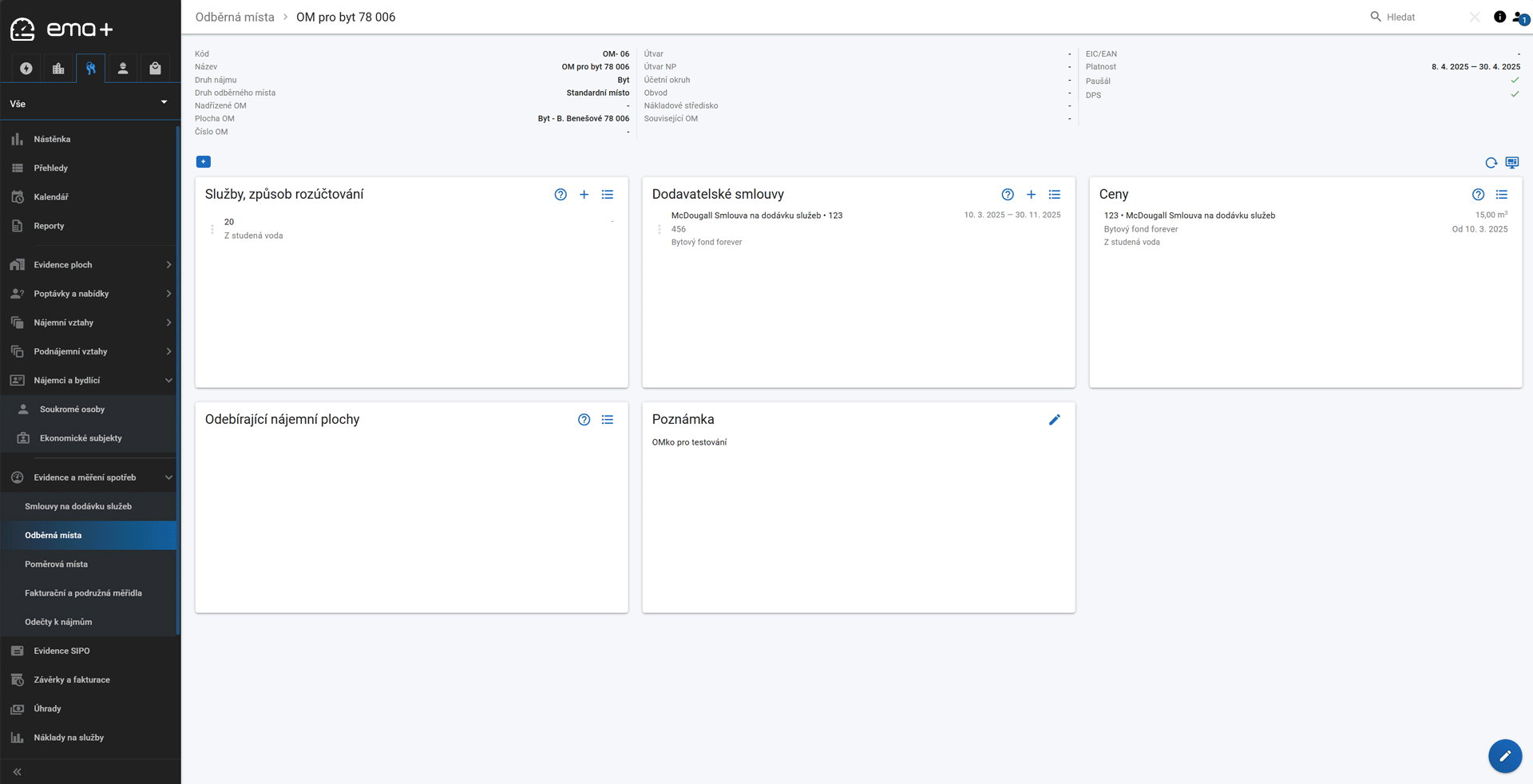The width and height of the screenshot is (1533, 784).
Task: Open list icon in Odebírající nájemní plochy
Action: tap(607, 420)
